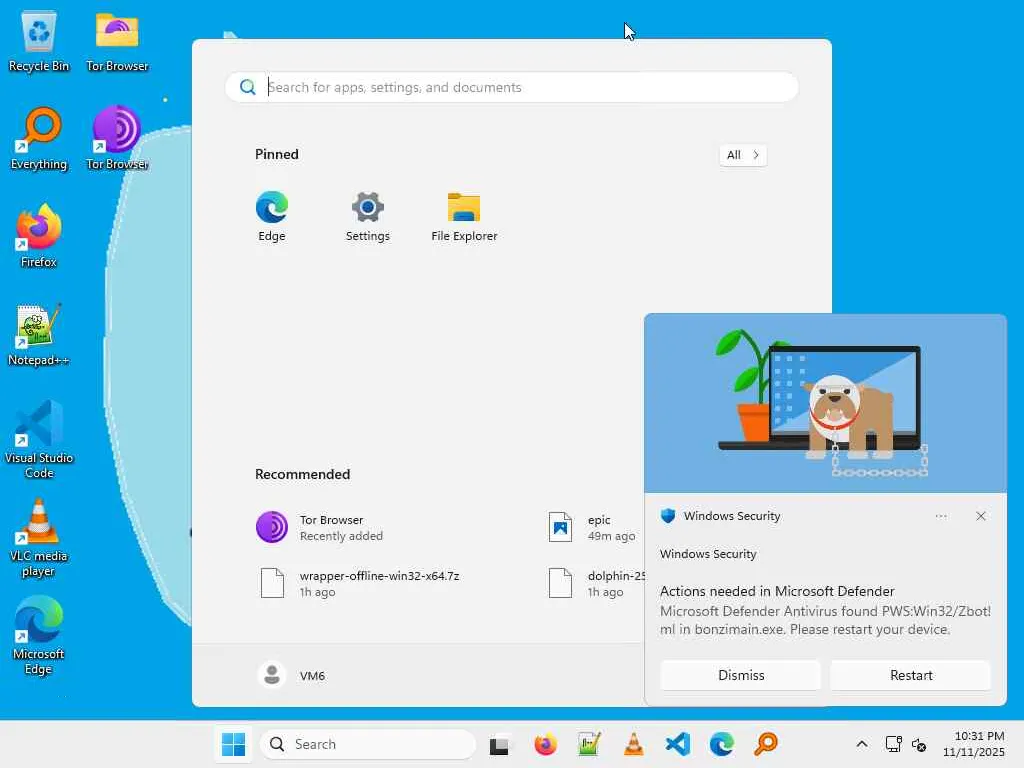Viewport: 1024px width, 768px height.
Task: Open Notepad++ from the taskbar
Action: [589, 744]
